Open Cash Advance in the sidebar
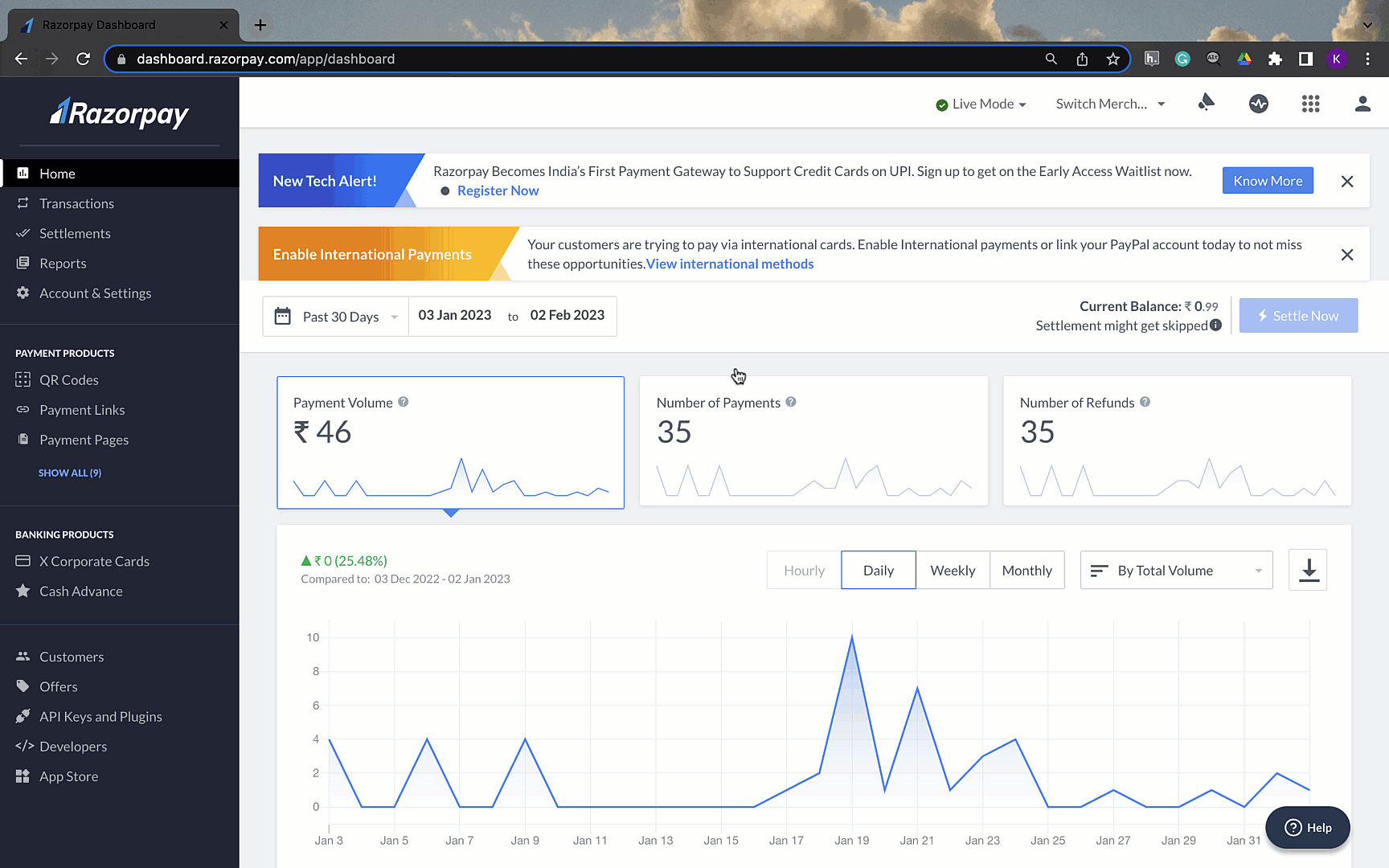1389x868 pixels. pos(120,591)
